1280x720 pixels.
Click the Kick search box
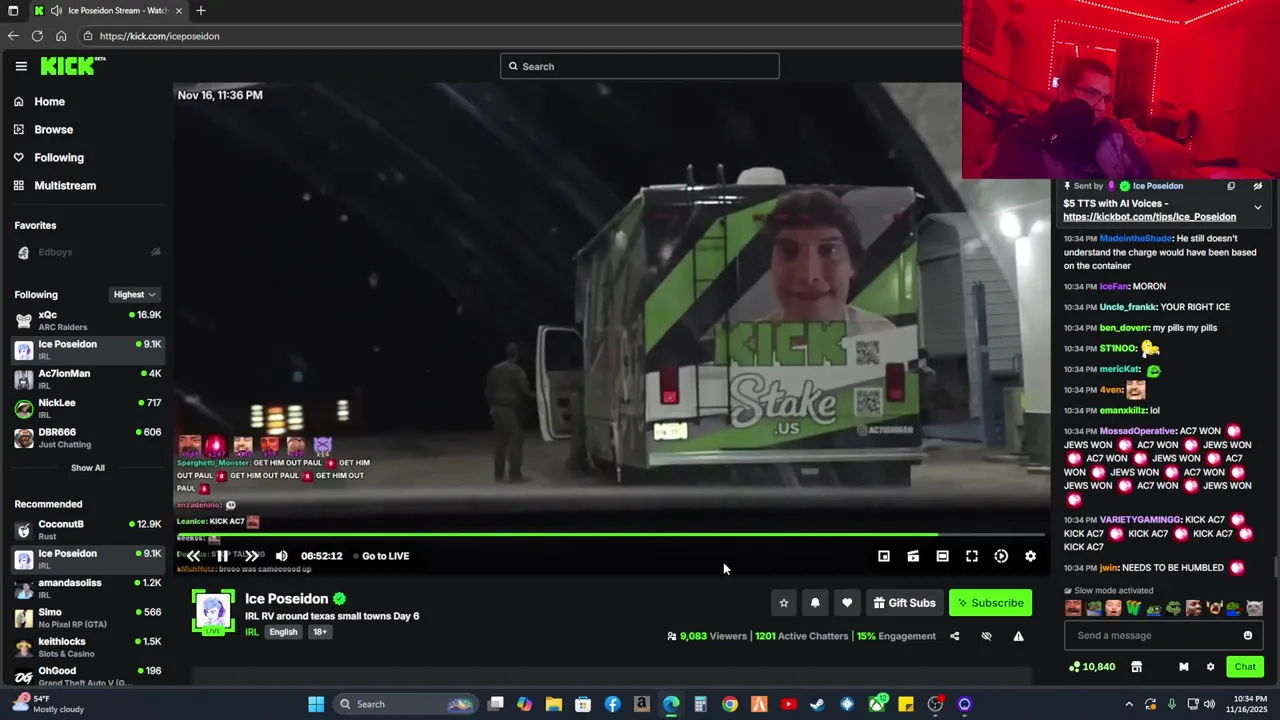[640, 67]
